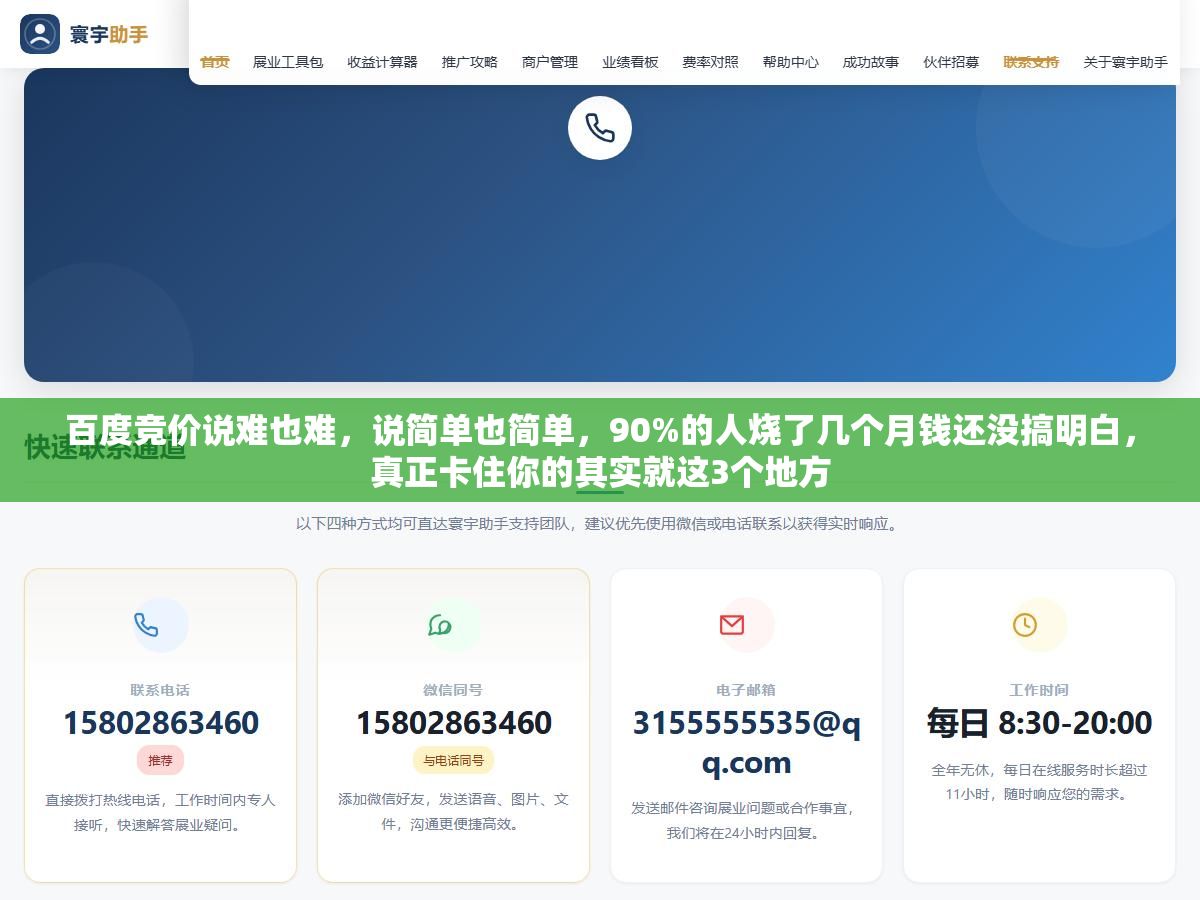The height and width of the screenshot is (900, 1200).
Task: Open the 帮助中心 menu item
Action: (x=791, y=62)
